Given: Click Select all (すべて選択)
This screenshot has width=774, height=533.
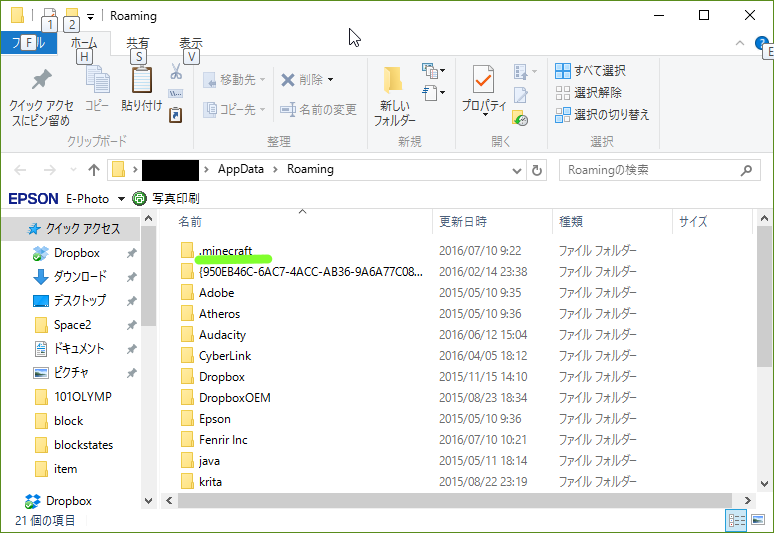Looking at the screenshot, I should click(x=590, y=71).
